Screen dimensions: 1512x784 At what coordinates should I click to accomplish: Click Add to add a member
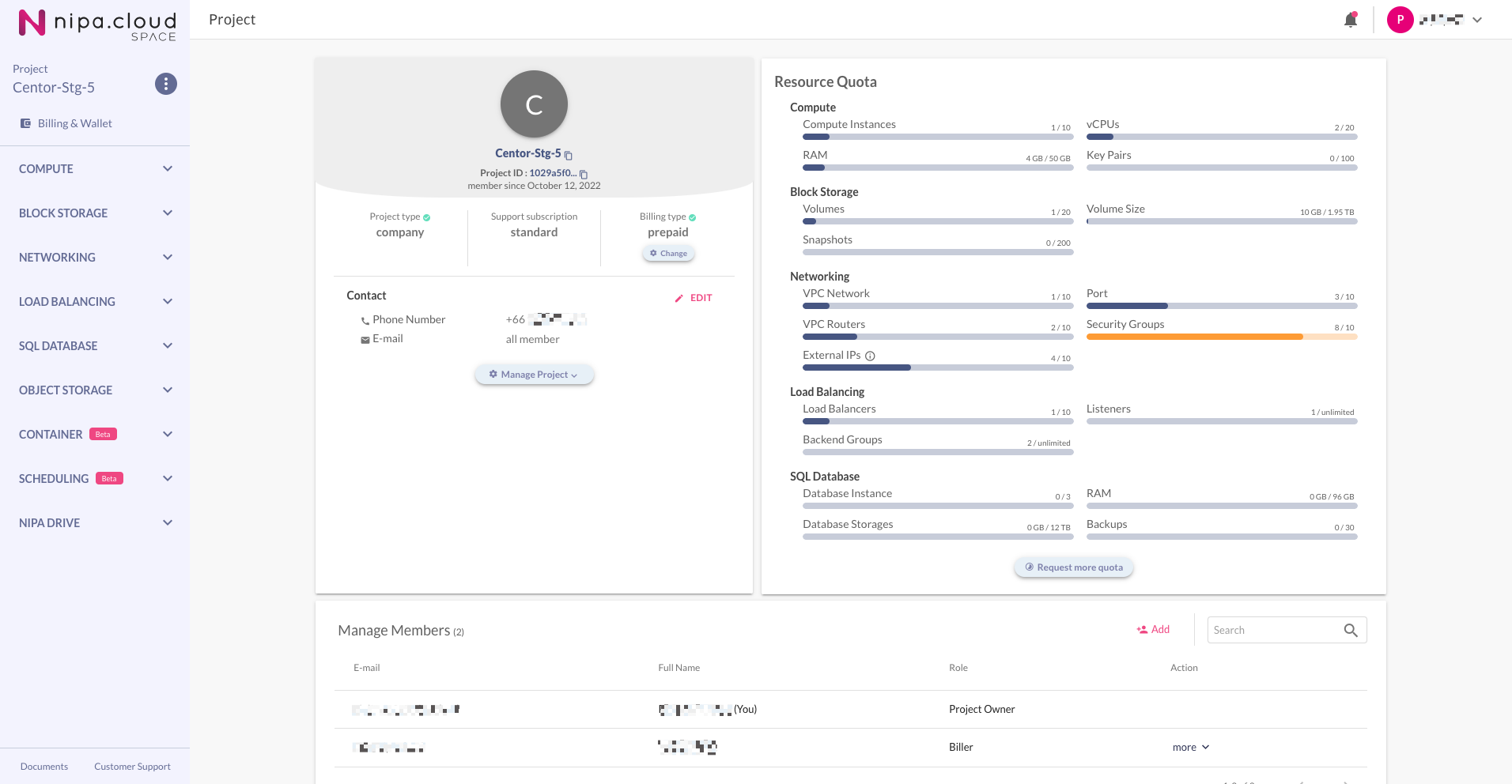1153,630
